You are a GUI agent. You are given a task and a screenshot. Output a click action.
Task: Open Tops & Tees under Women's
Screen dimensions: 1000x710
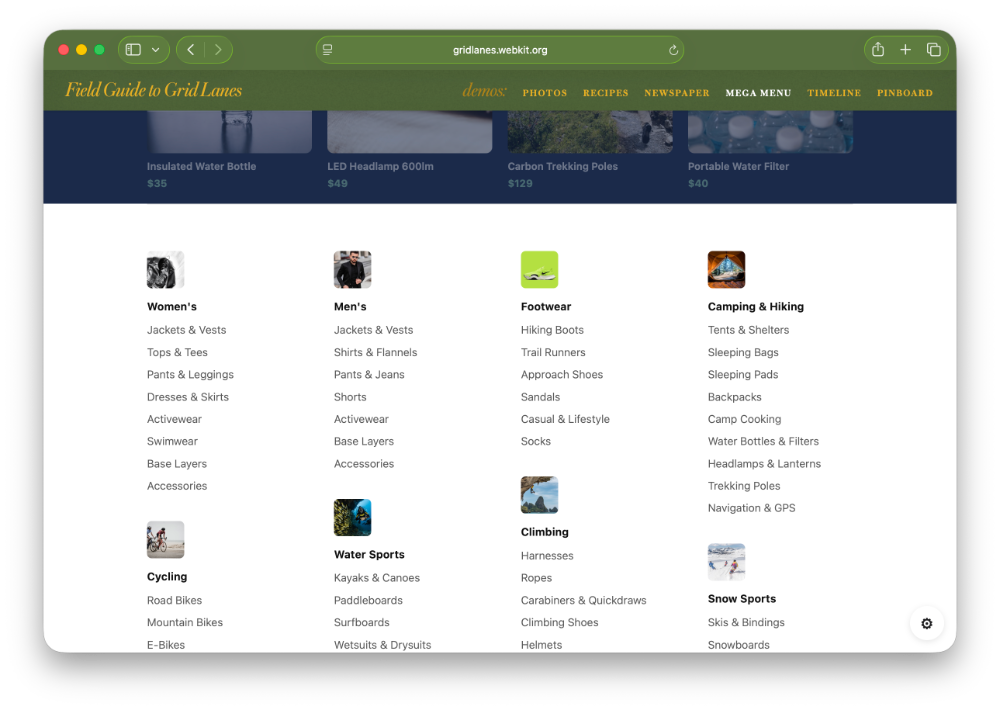(177, 352)
